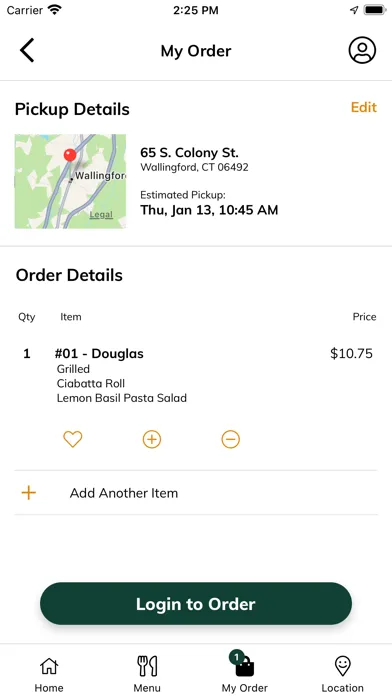
Task: Go to the Location tab
Action: [x=342, y=674]
